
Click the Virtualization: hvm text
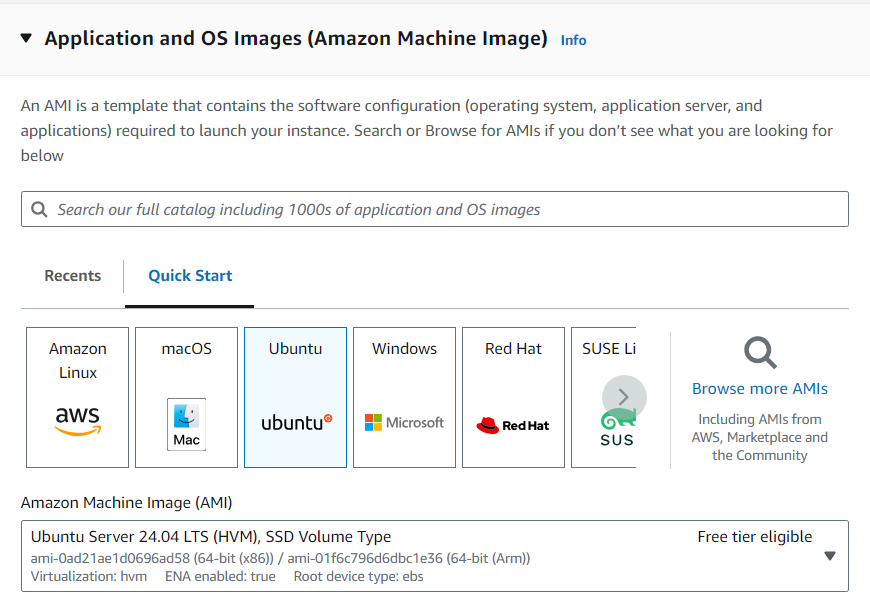coord(89,576)
